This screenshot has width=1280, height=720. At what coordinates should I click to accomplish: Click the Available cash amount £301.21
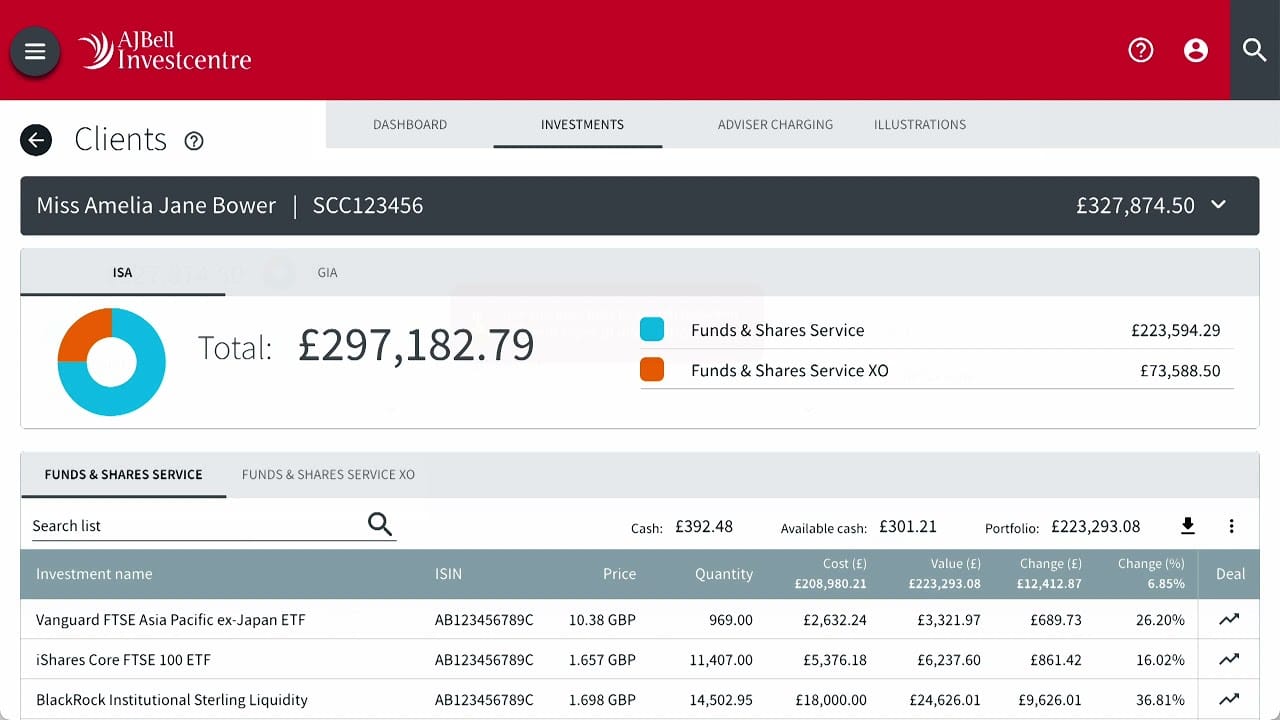click(908, 526)
